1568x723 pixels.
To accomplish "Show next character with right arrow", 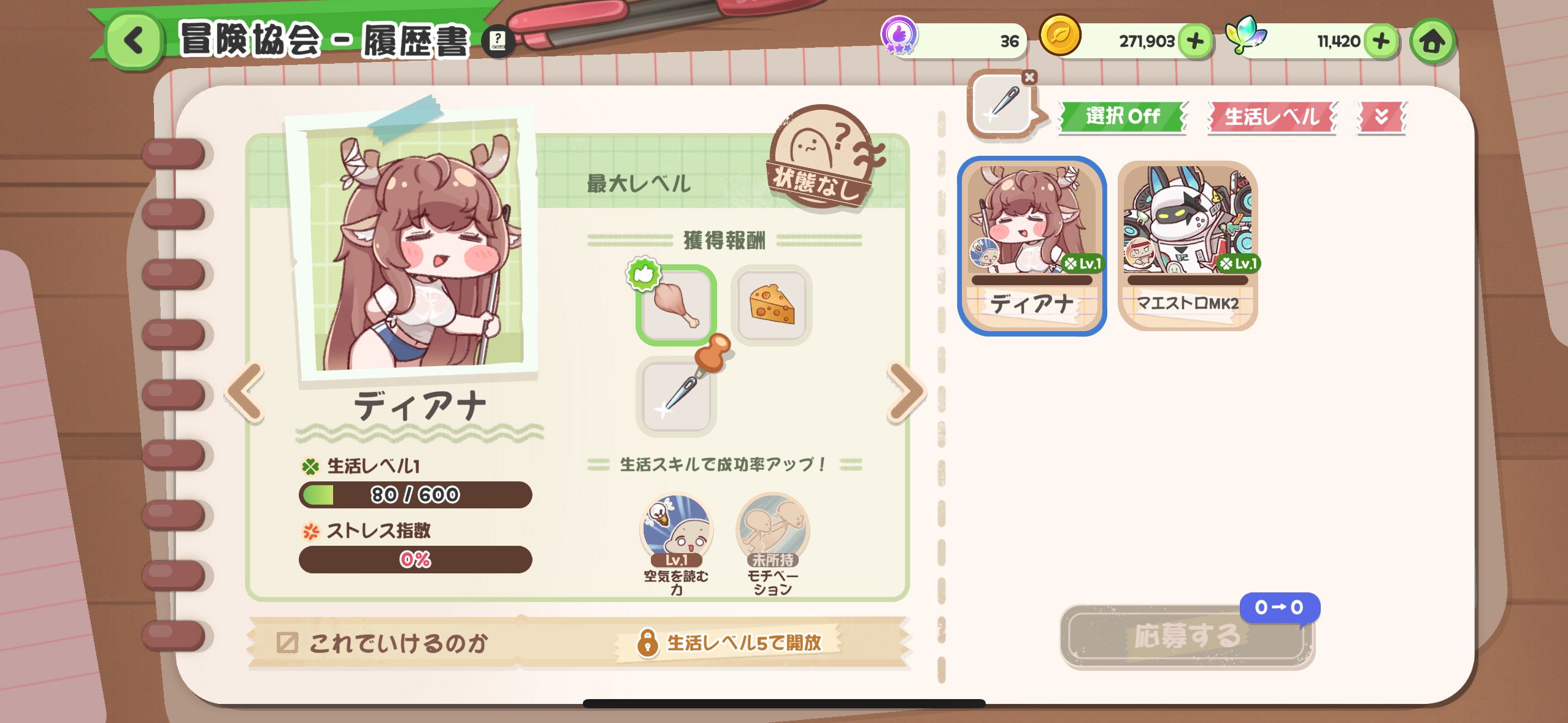I will [905, 392].
